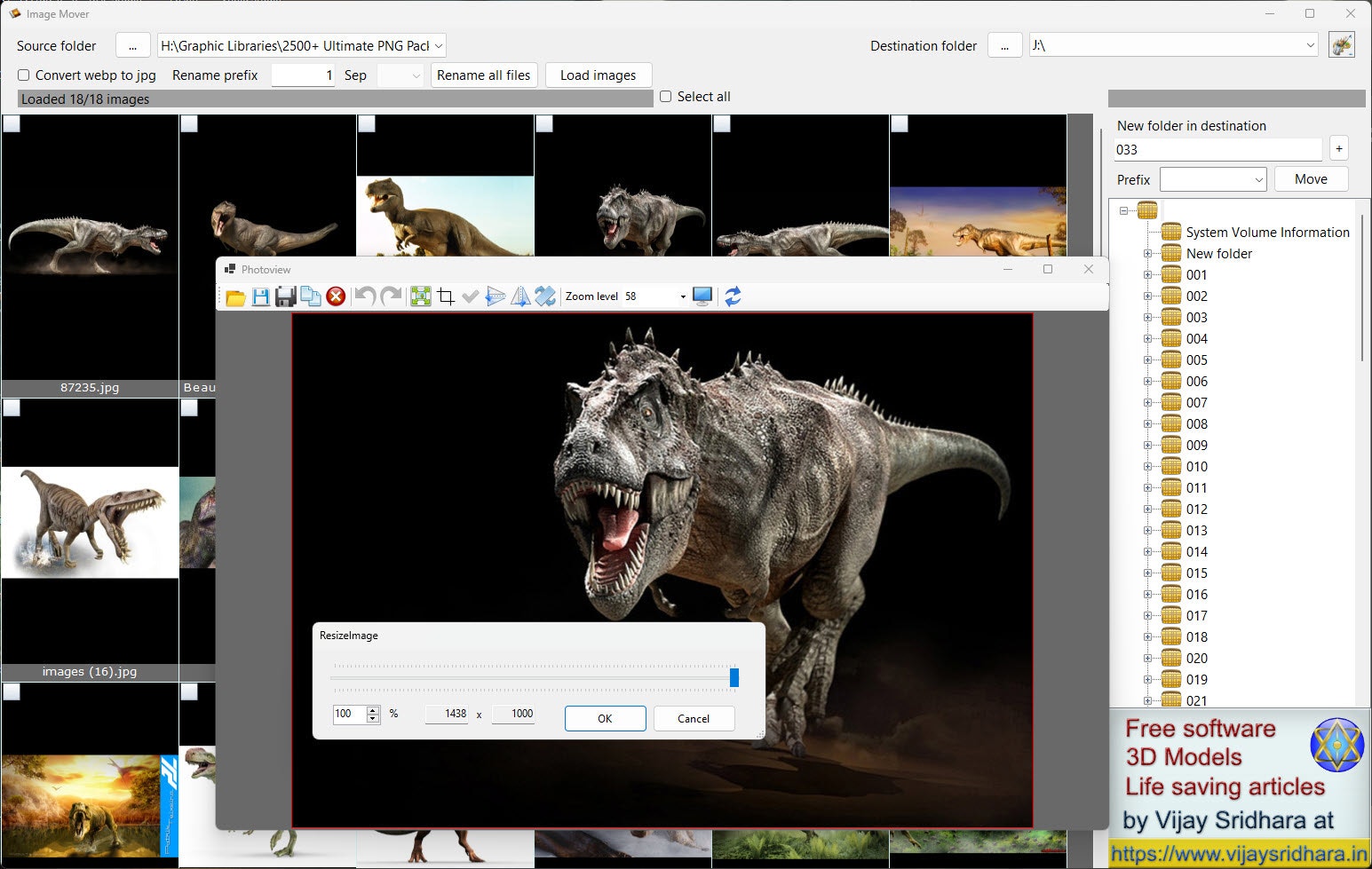Select folder 012 in the tree
The width and height of the screenshot is (1372, 869).
1196,510
